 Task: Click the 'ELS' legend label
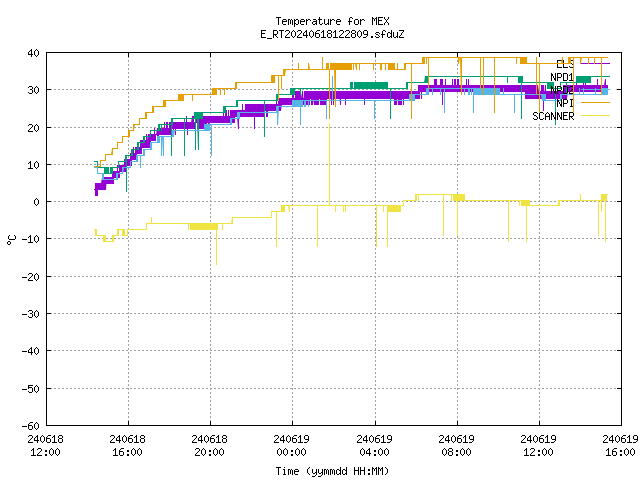point(565,64)
